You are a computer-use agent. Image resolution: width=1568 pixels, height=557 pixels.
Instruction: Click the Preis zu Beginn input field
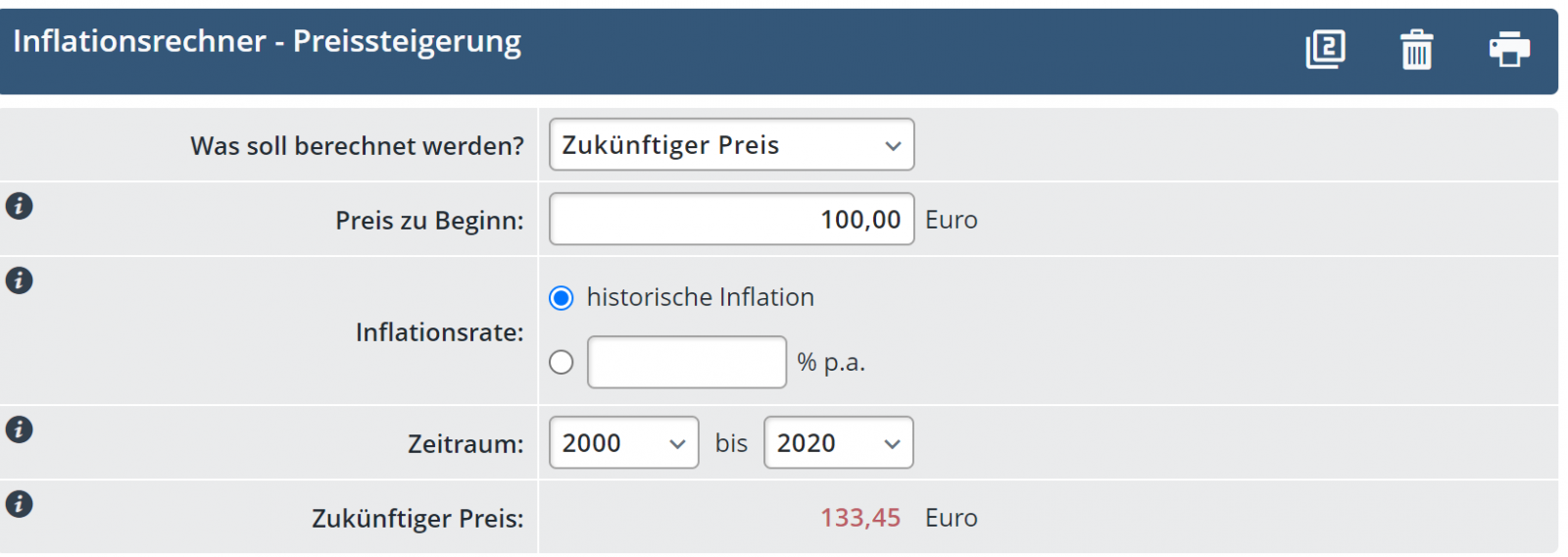pyautogui.click(x=731, y=220)
